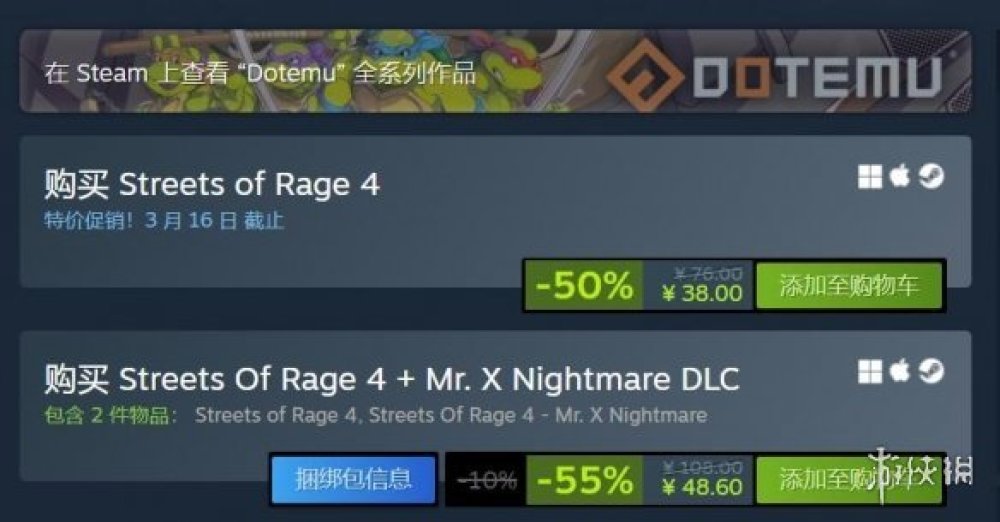Click the -50% discount badge
This screenshot has height=522, width=1000.
pos(584,285)
